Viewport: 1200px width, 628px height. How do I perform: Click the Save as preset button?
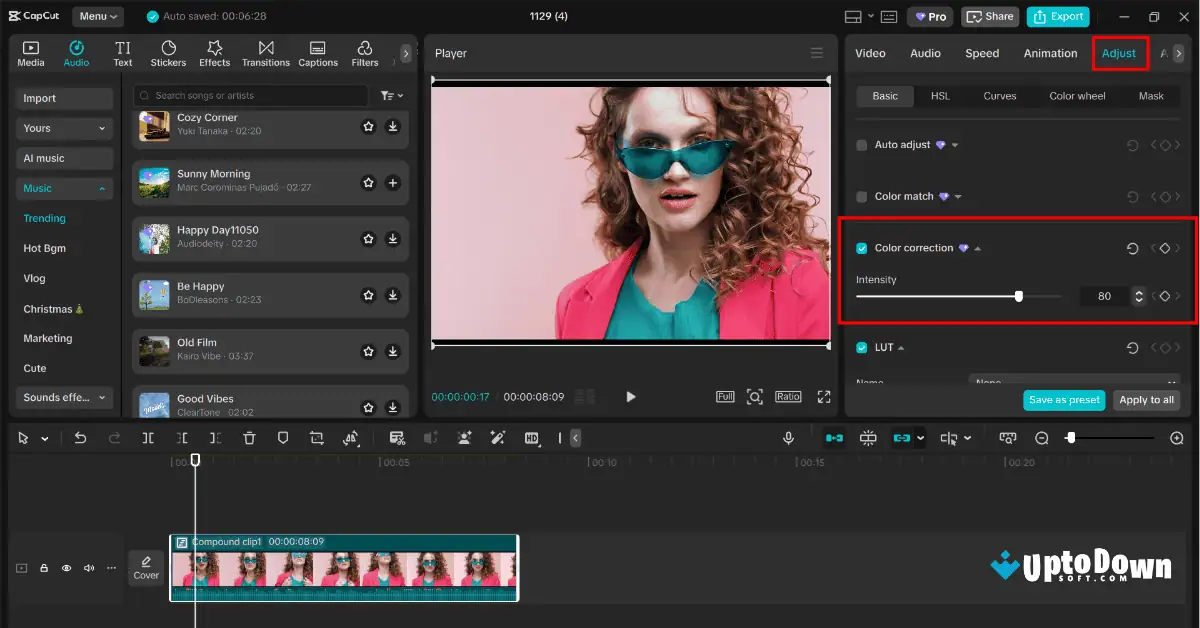1063,399
